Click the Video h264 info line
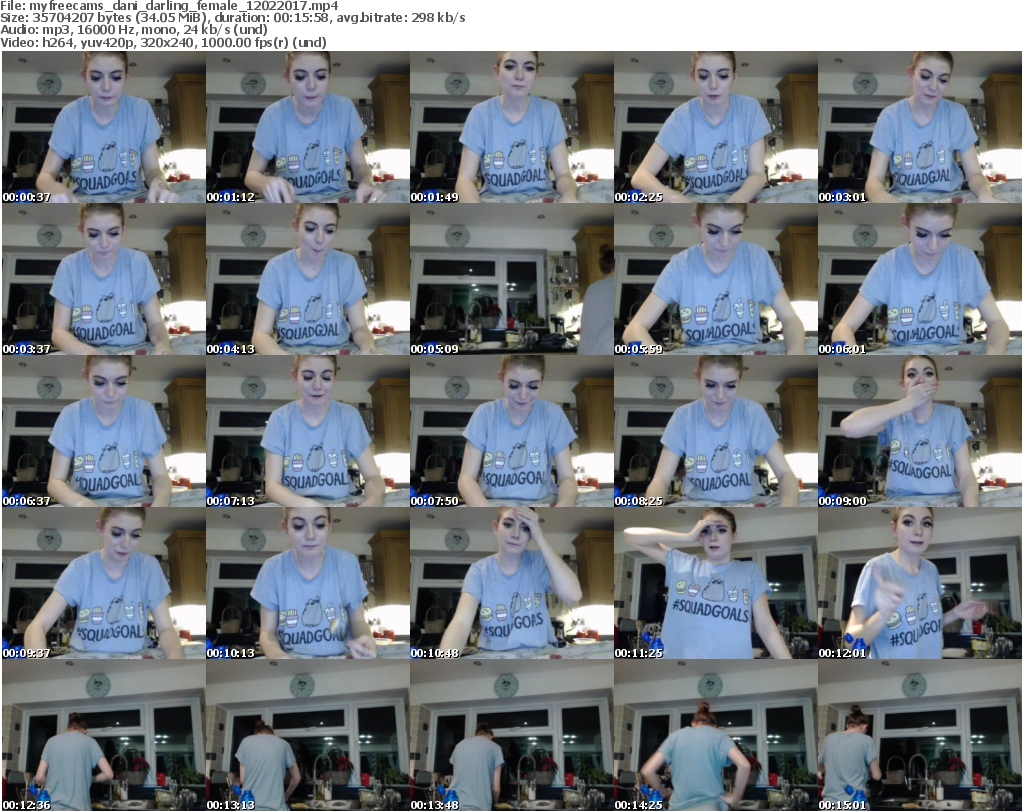 pos(163,42)
